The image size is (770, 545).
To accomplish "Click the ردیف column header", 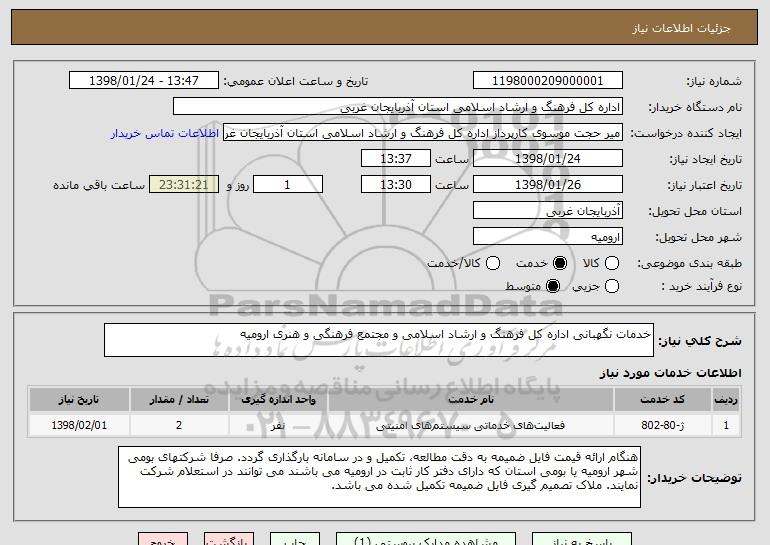I will click(x=726, y=400).
